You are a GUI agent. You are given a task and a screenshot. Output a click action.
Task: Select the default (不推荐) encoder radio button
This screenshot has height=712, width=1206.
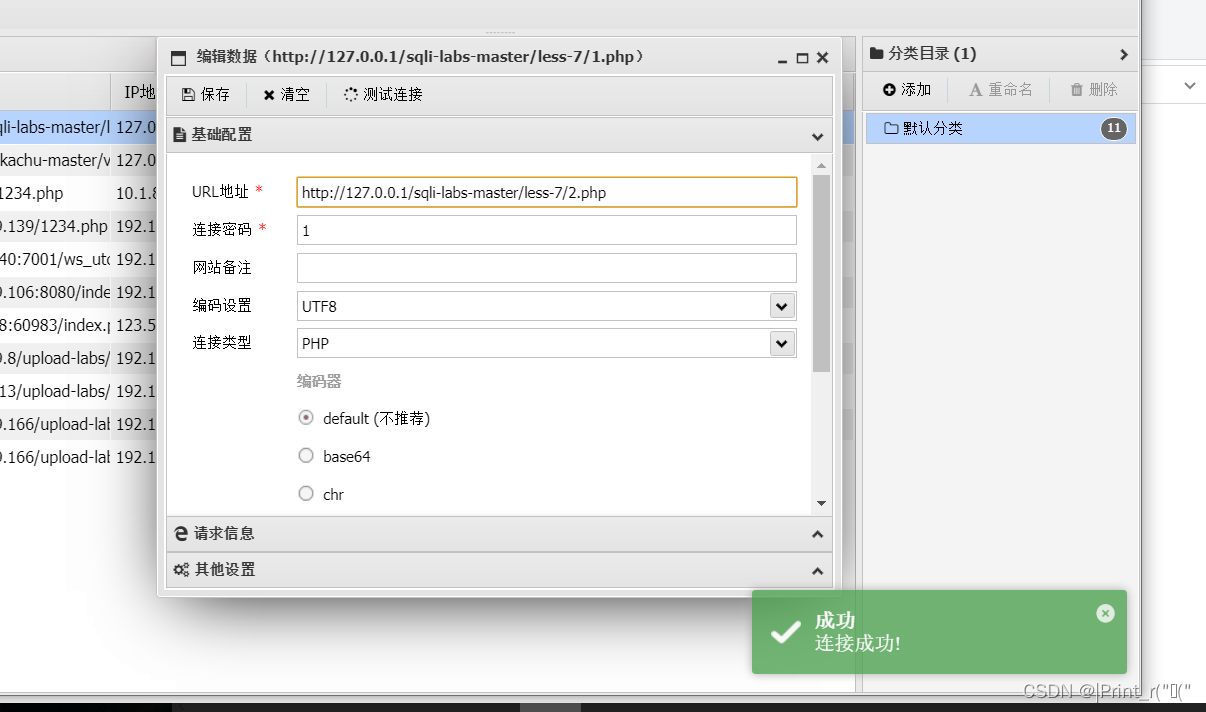tap(306, 418)
